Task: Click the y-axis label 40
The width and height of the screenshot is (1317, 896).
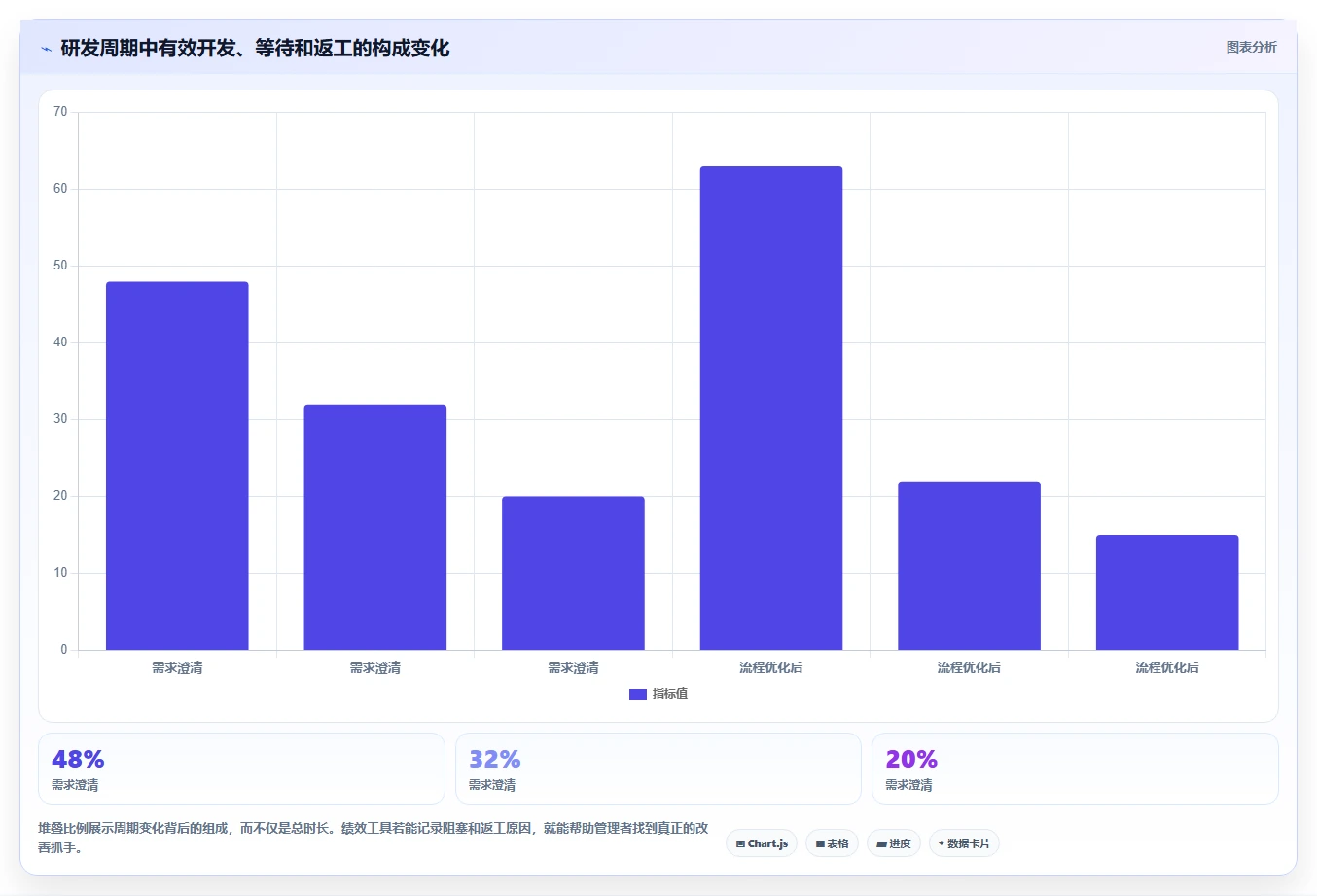Action: point(60,342)
